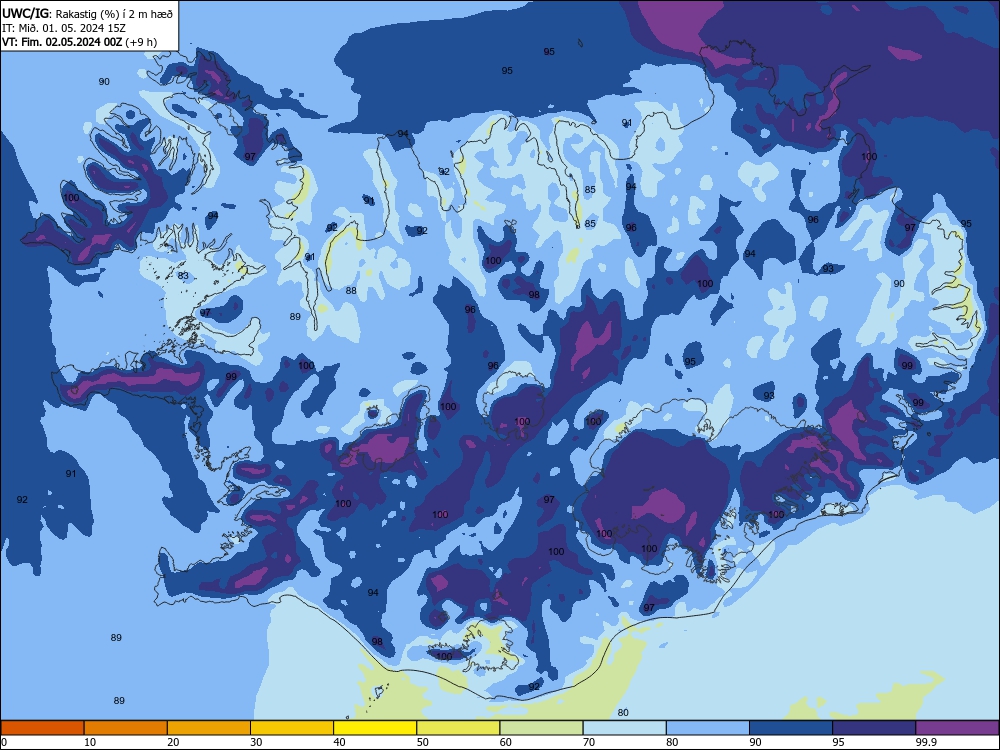Click the legend tick label "30"
This screenshot has height=750, width=1000.
point(256,742)
